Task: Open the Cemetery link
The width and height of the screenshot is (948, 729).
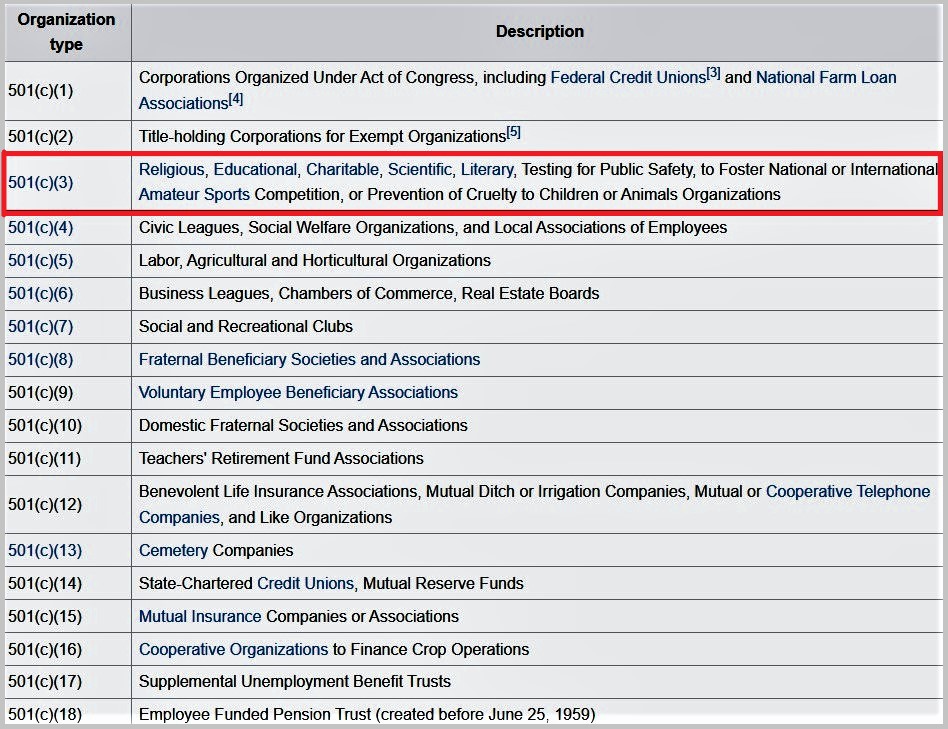Action: (173, 551)
